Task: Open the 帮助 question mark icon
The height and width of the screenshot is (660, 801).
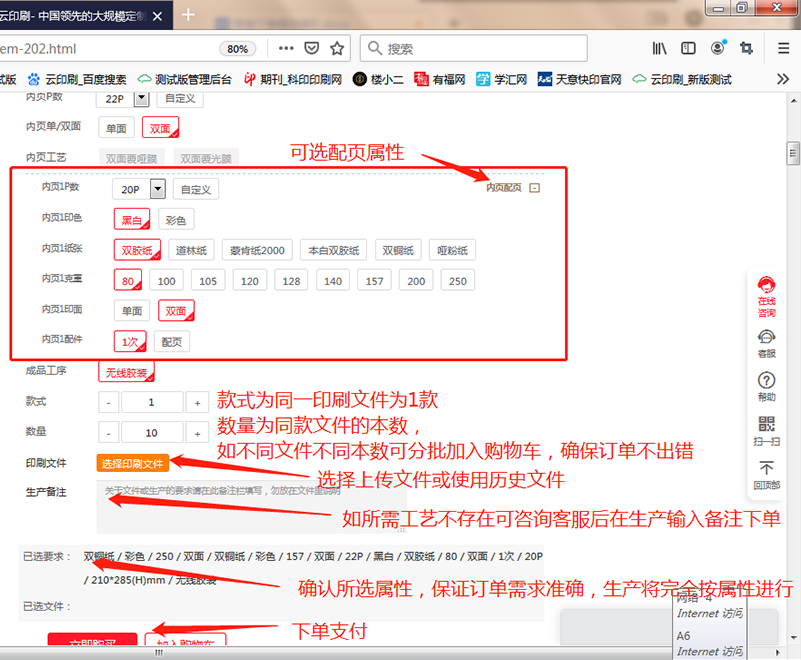Action: tap(765, 378)
